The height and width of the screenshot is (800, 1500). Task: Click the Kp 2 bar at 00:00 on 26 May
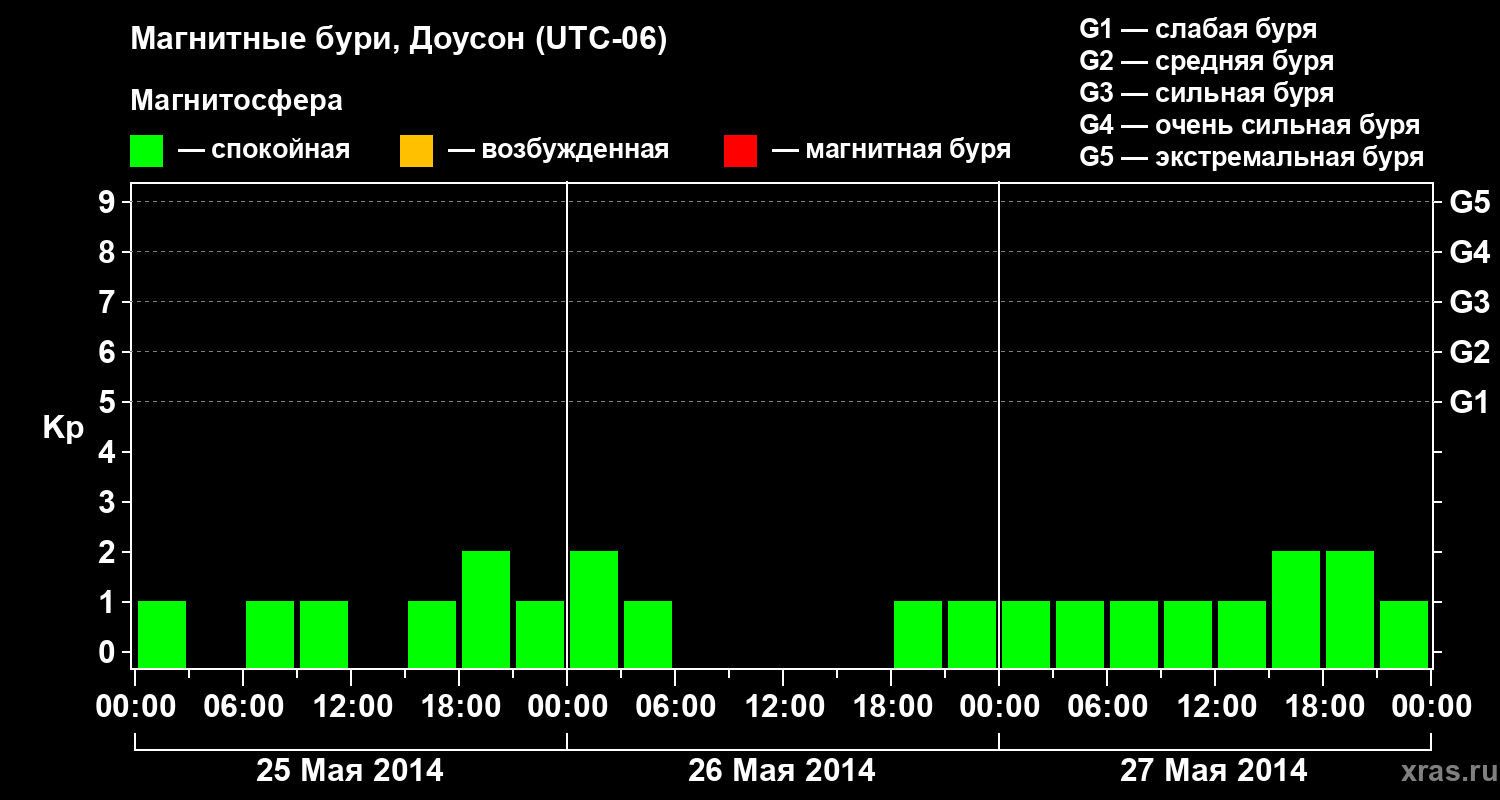click(x=594, y=609)
